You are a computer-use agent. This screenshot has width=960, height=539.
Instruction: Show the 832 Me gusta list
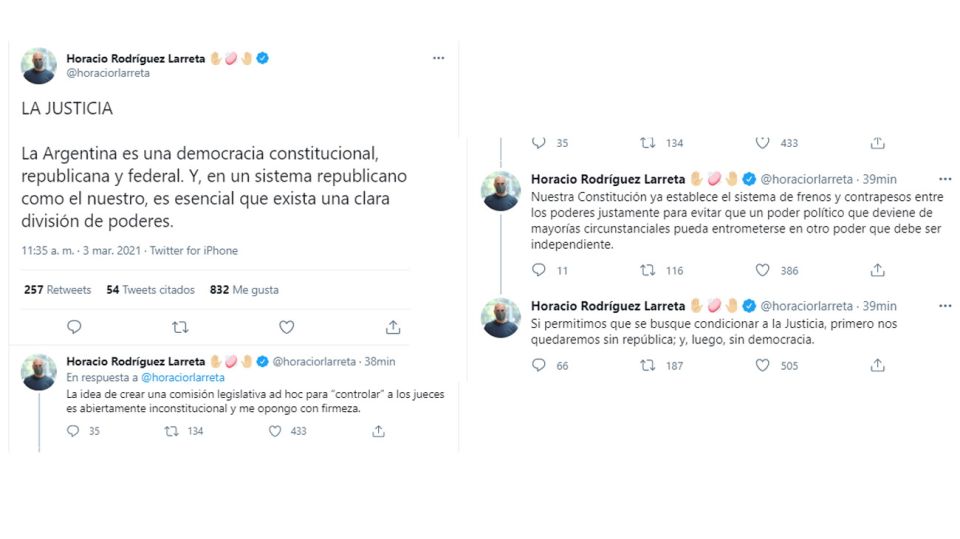244,290
